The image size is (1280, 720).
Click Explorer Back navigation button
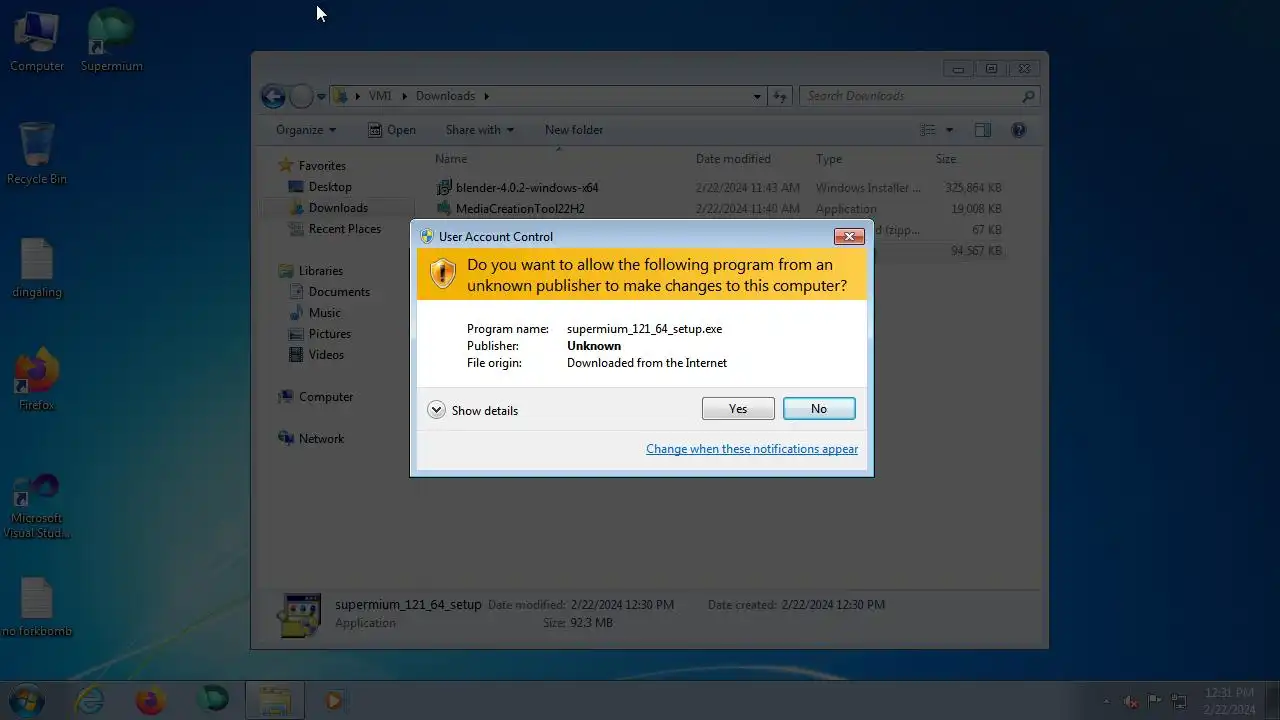pos(273,96)
